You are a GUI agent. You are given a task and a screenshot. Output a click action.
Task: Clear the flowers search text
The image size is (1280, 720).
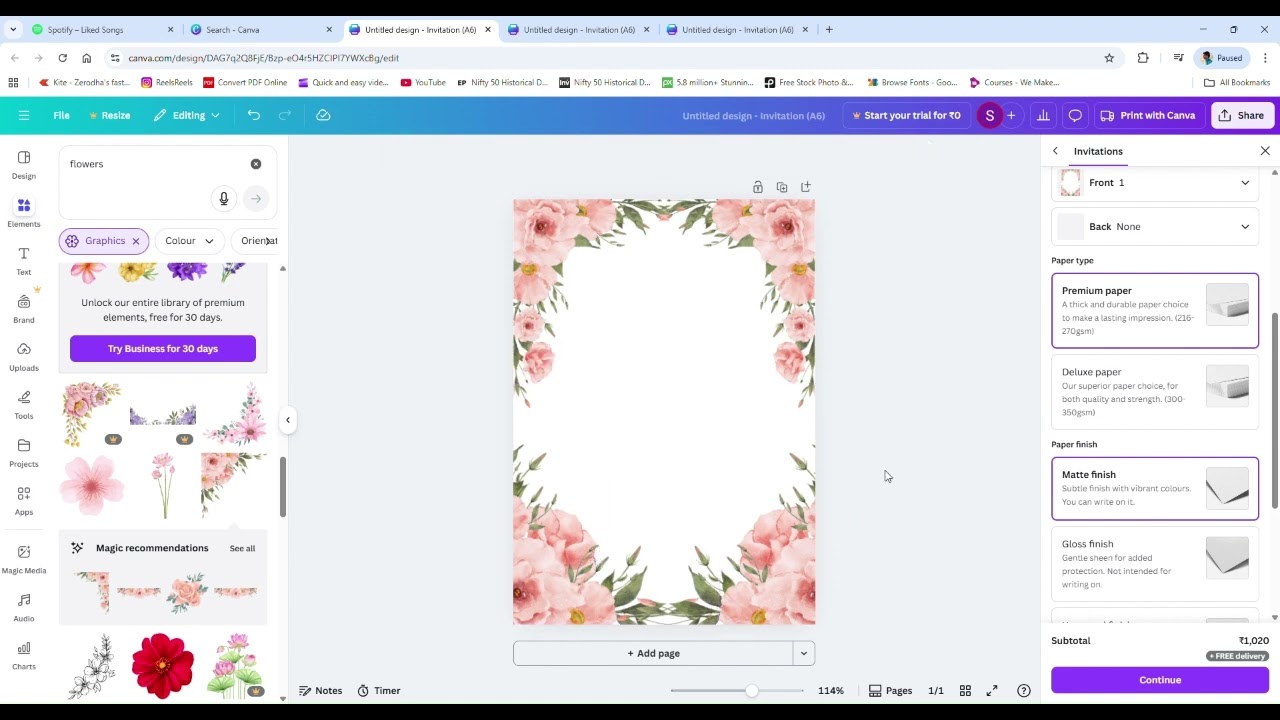point(256,164)
